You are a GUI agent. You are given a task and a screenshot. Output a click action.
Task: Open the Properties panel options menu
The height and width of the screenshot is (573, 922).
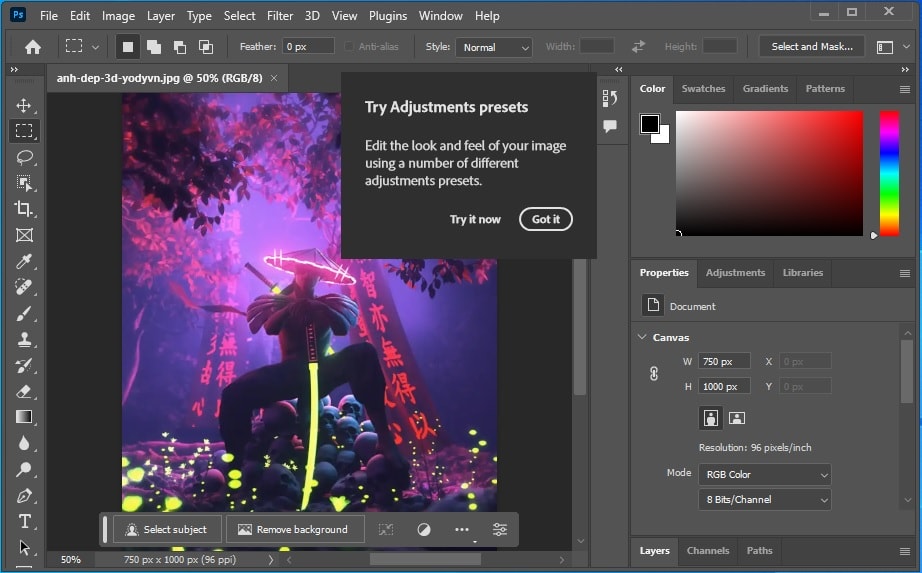905,273
